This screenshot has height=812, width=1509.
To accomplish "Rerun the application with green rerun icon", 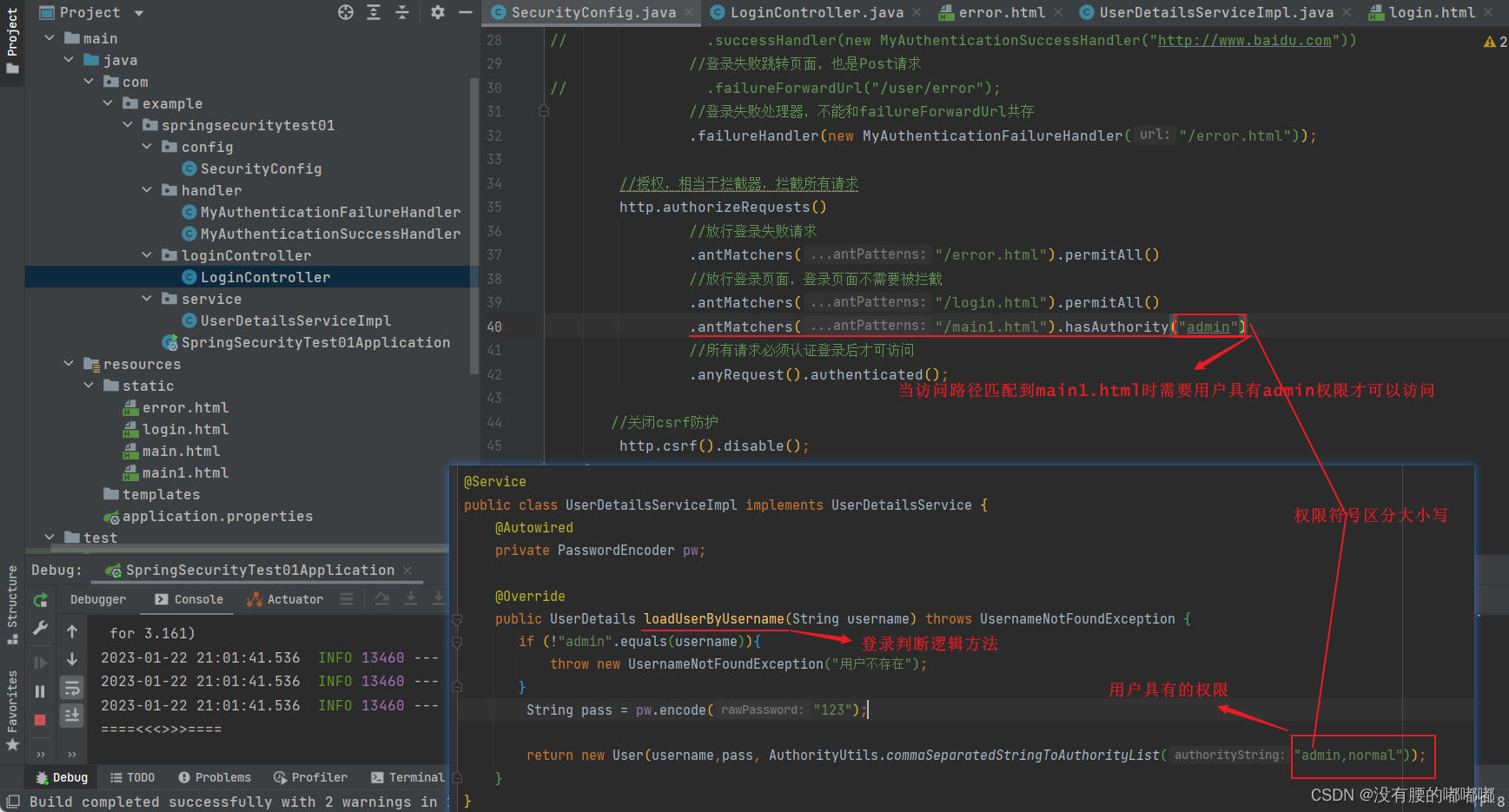I will (40, 600).
